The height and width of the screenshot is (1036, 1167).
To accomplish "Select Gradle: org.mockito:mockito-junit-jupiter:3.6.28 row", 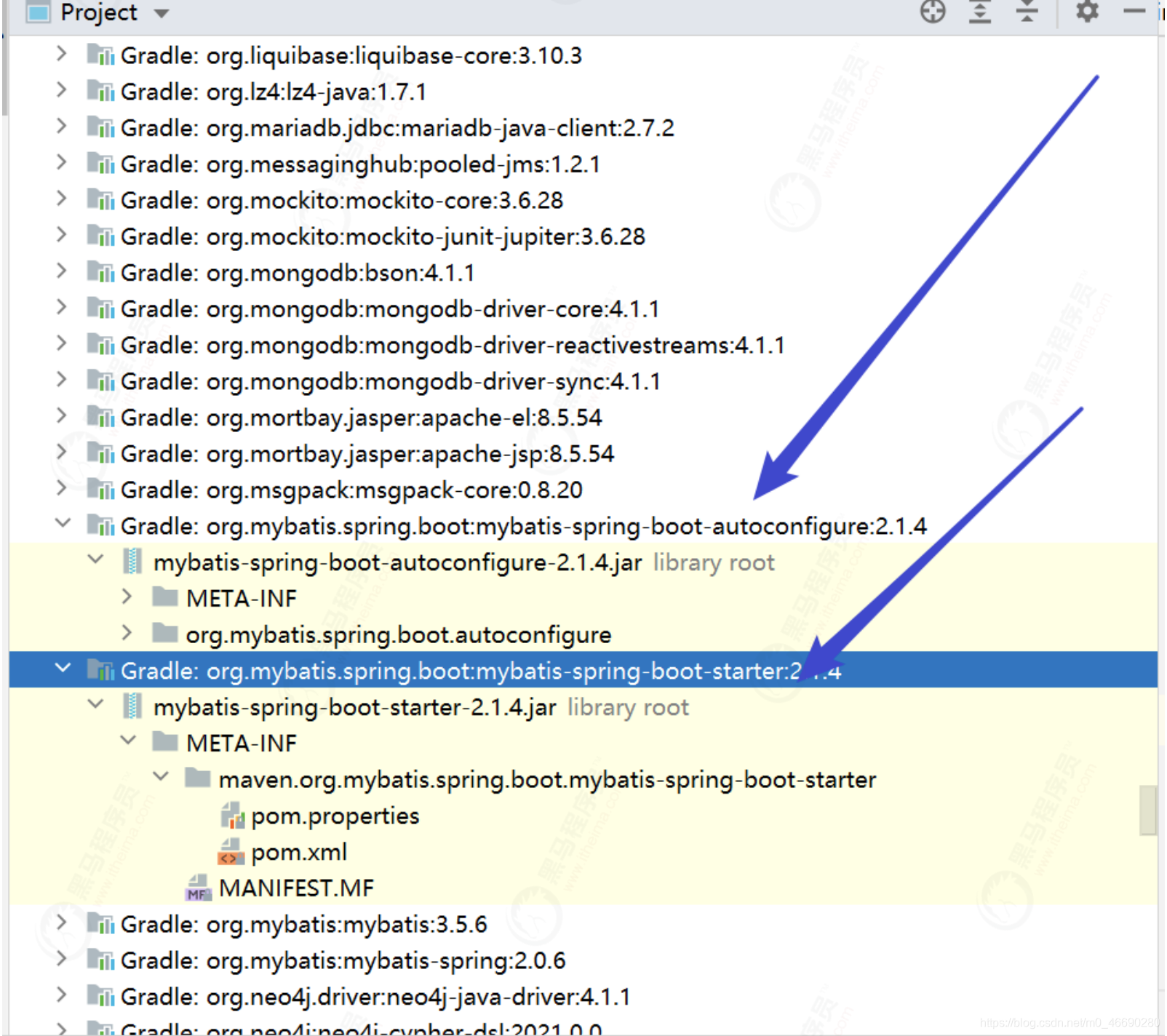I will [583, 236].
